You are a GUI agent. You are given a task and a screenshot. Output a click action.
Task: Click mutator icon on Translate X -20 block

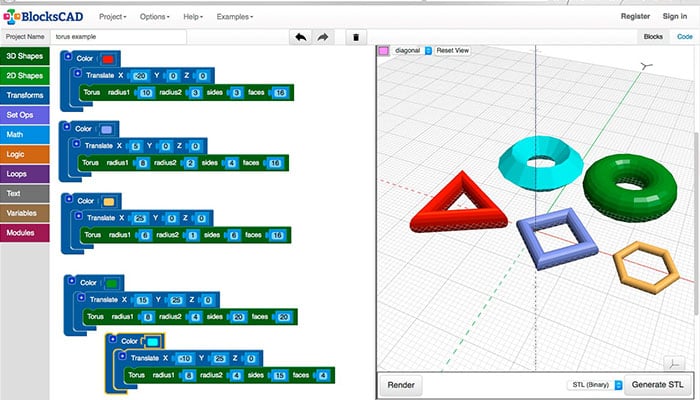[78, 73]
